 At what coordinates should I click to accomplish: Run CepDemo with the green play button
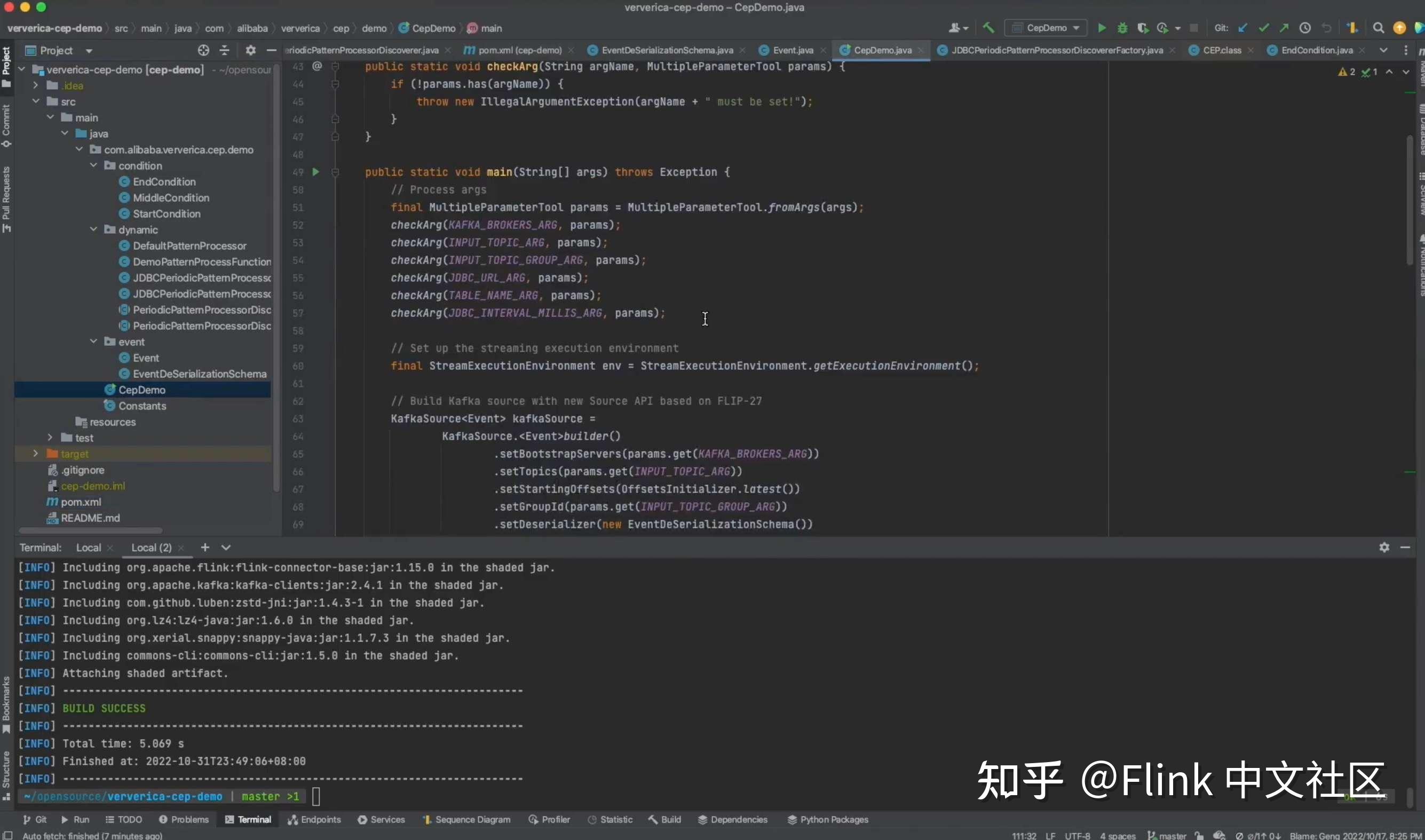click(x=1101, y=28)
